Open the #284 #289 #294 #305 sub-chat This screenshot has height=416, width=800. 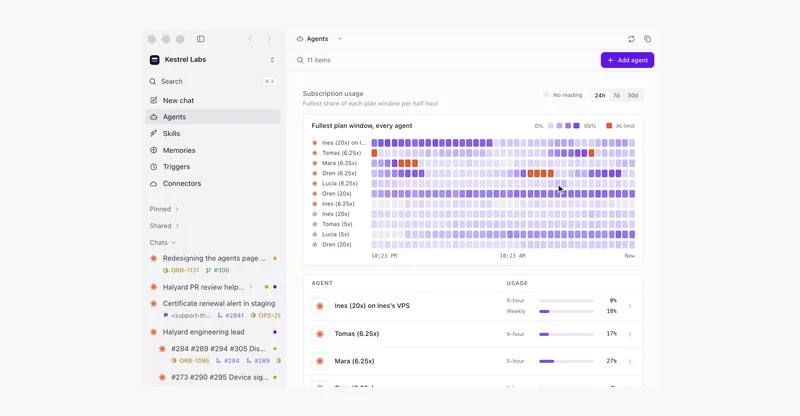point(218,349)
